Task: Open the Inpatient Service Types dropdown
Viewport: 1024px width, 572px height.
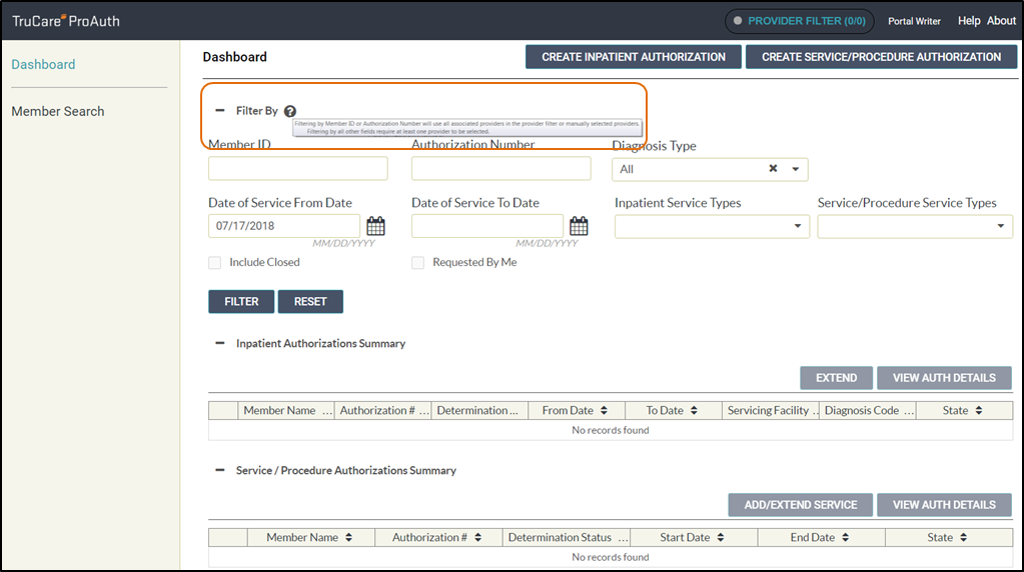Action: pyautogui.click(x=798, y=227)
